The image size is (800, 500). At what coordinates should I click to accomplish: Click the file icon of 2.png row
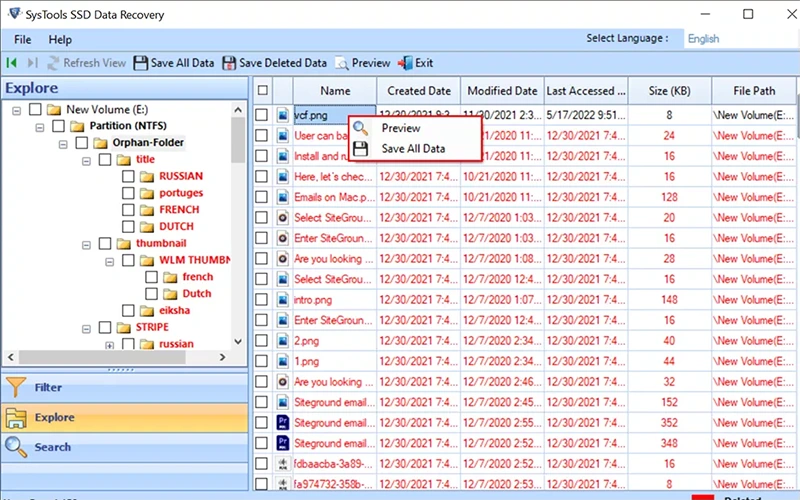click(283, 340)
